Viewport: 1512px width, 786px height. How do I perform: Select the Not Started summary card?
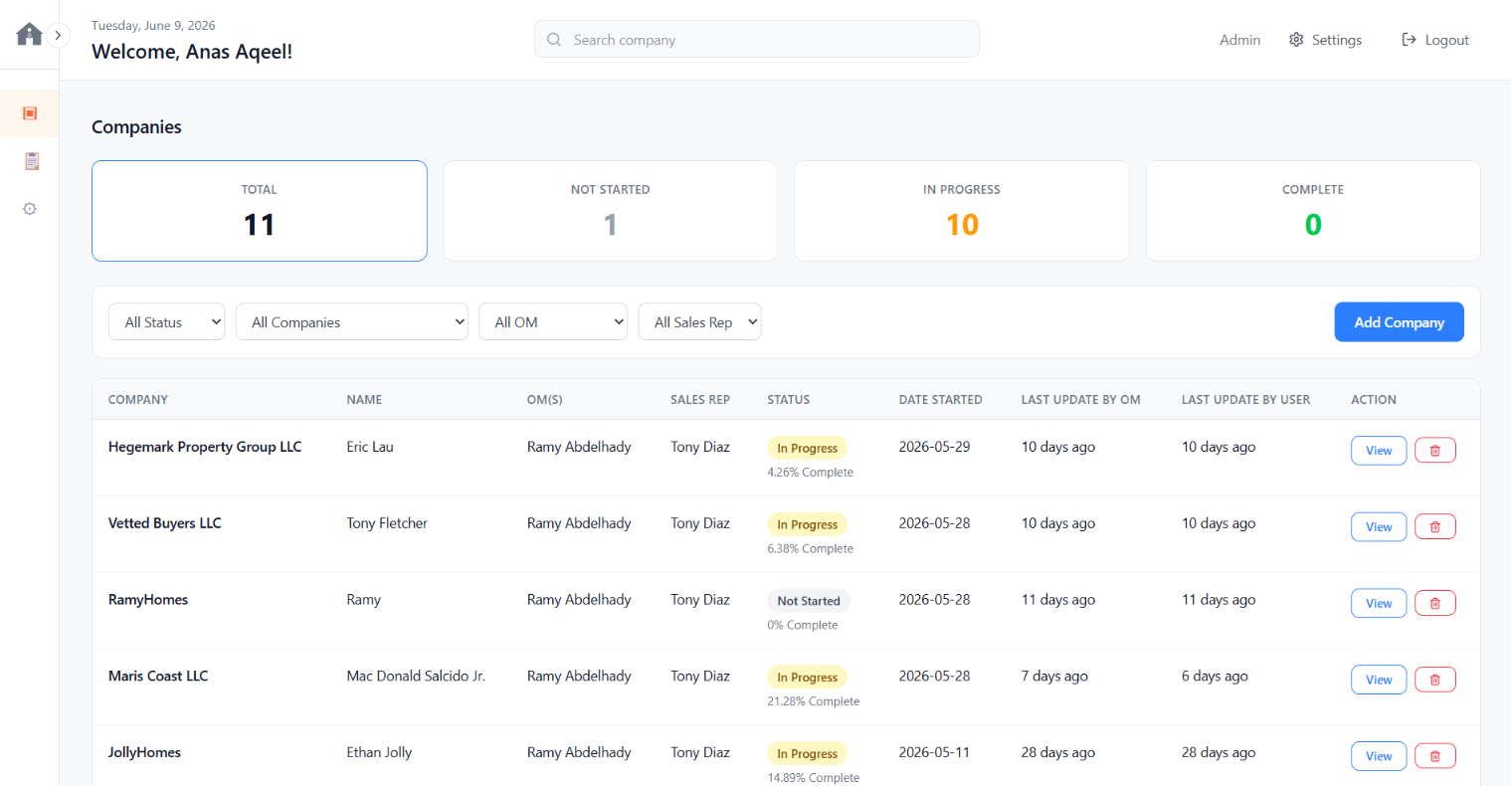tap(611, 211)
